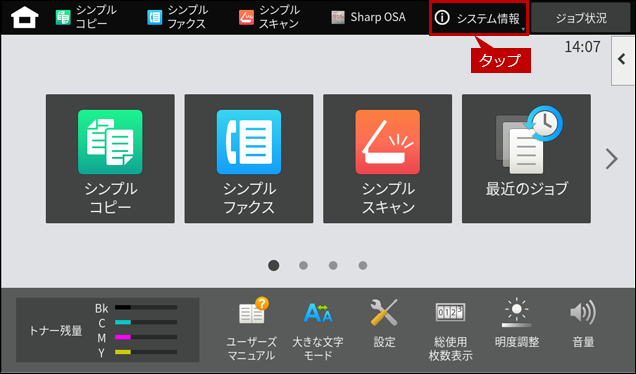Collapse the side panel arrow tab
This screenshot has width=636, height=374.
pyautogui.click(x=623, y=60)
